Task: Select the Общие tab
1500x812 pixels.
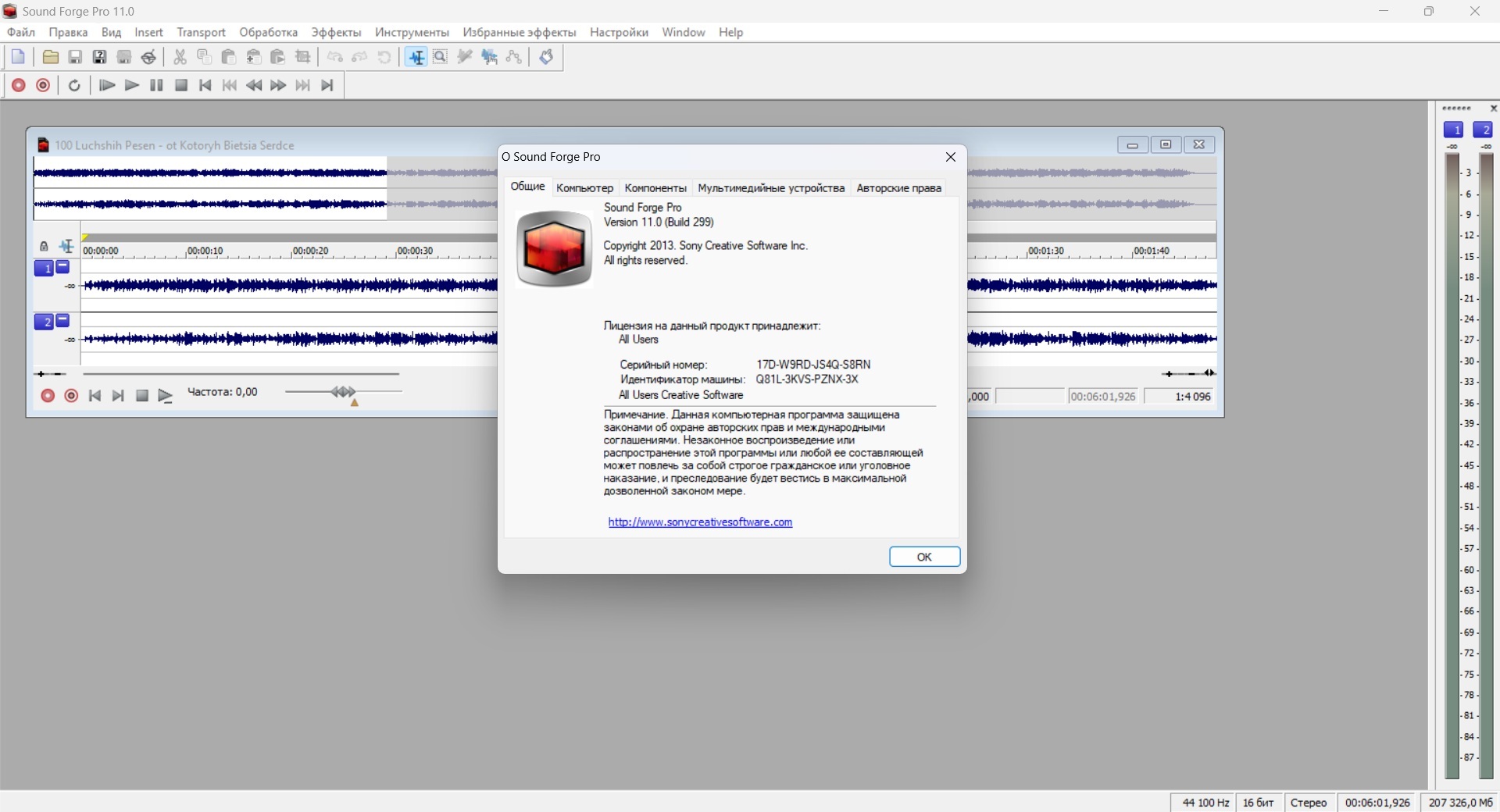Action: point(527,187)
